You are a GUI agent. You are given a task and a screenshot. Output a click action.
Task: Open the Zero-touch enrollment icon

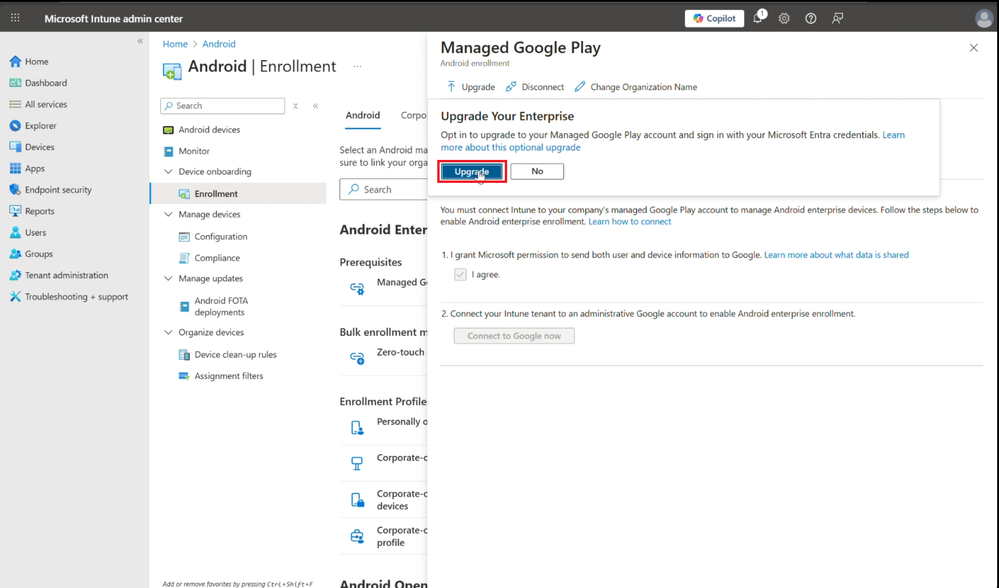click(x=357, y=358)
